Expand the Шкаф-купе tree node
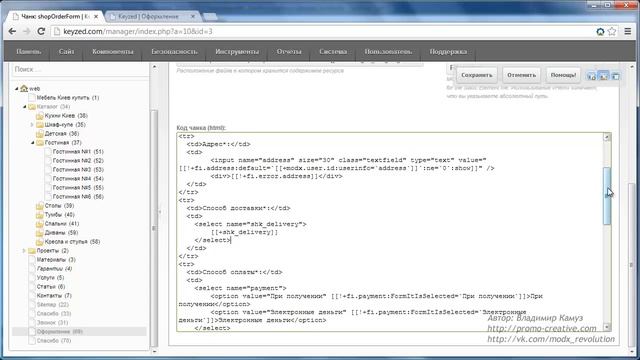The width and height of the screenshot is (640, 360). point(32,124)
